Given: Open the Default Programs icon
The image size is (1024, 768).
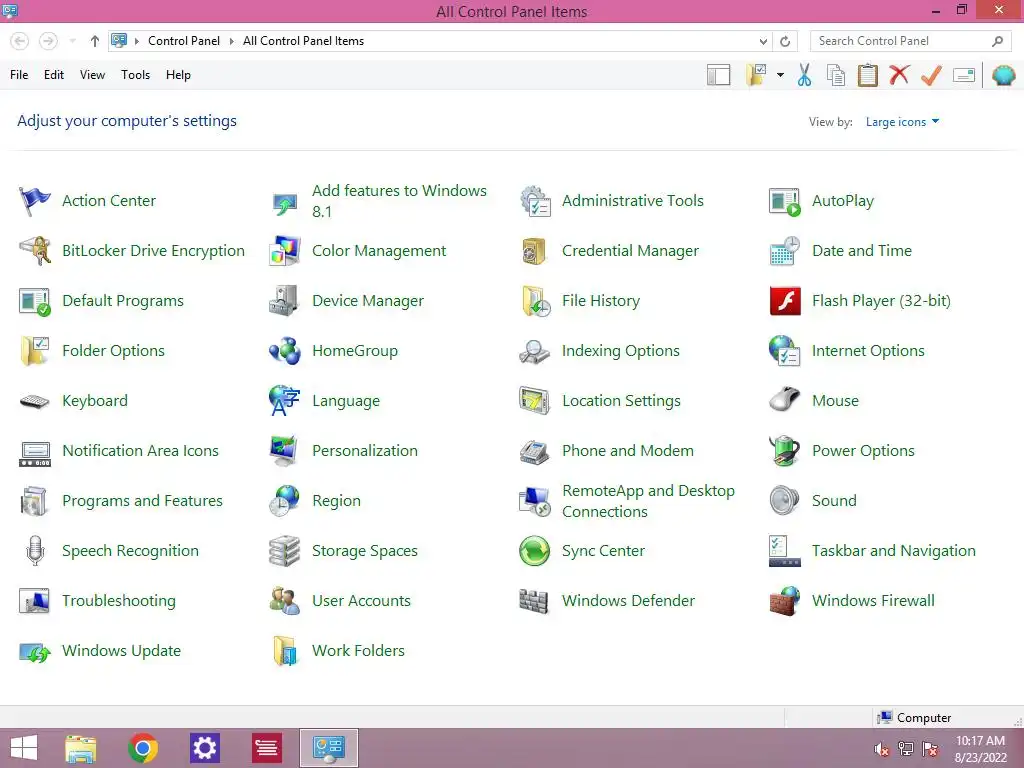Looking at the screenshot, I should (35, 301).
